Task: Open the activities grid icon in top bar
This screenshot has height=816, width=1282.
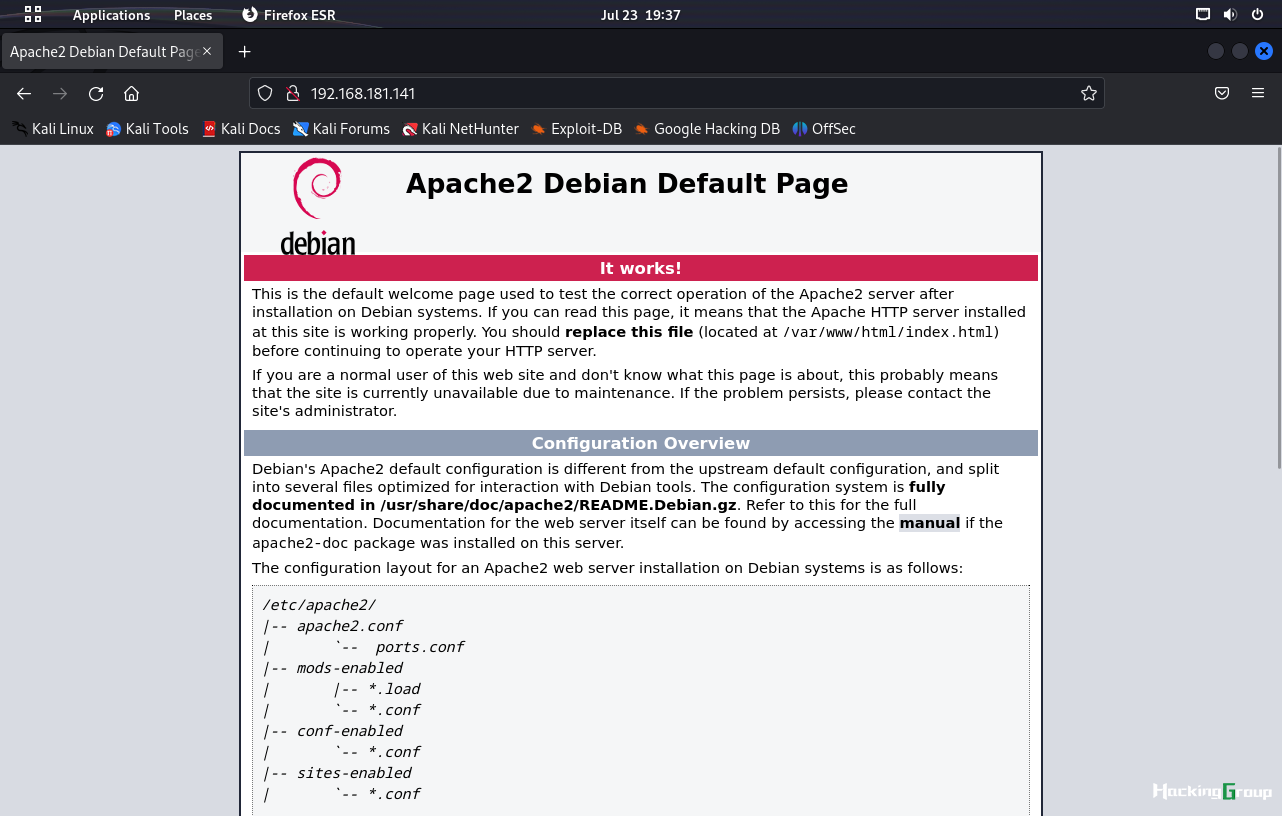Action: tap(33, 14)
